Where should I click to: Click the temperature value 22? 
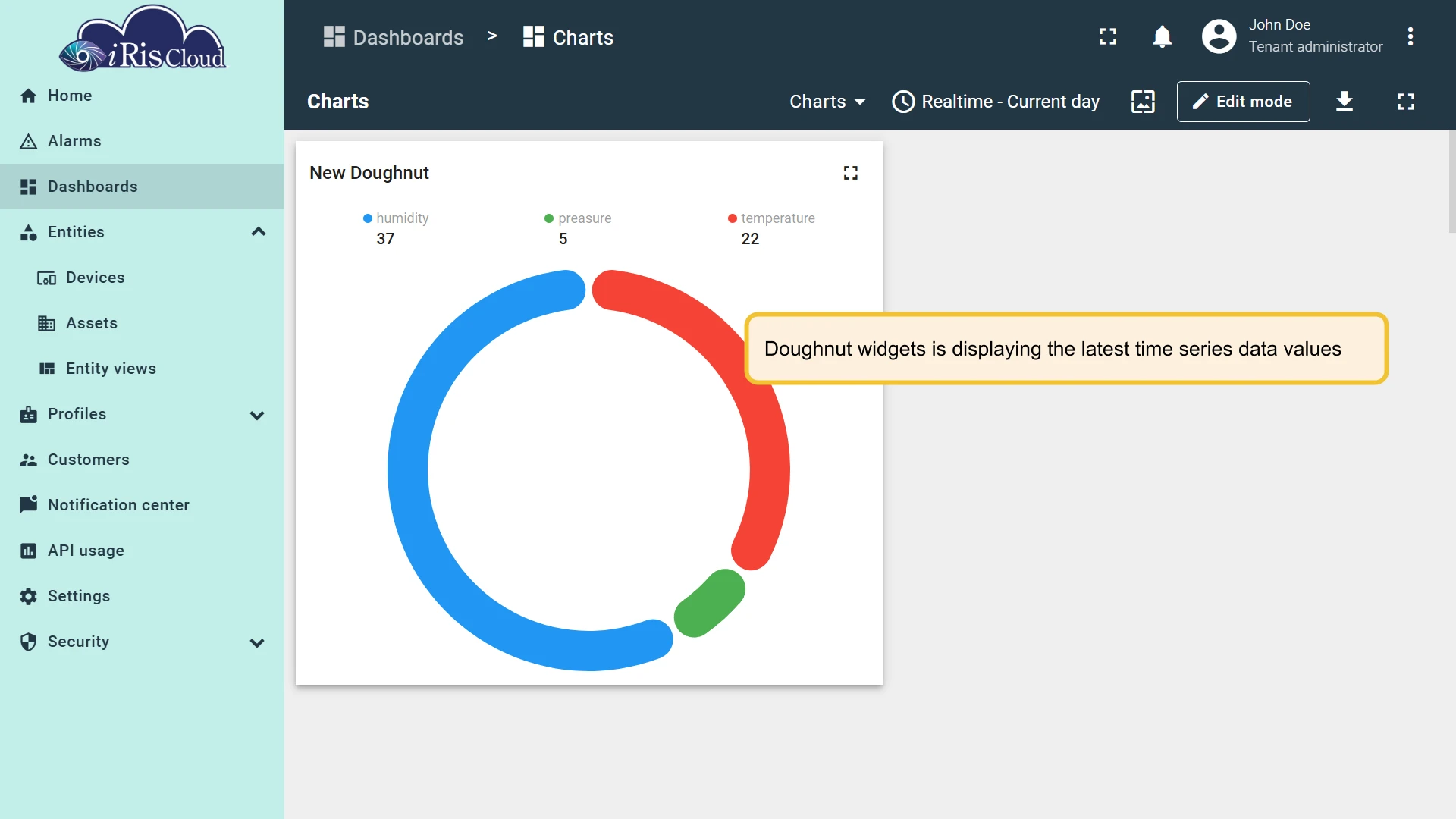coord(750,239)
